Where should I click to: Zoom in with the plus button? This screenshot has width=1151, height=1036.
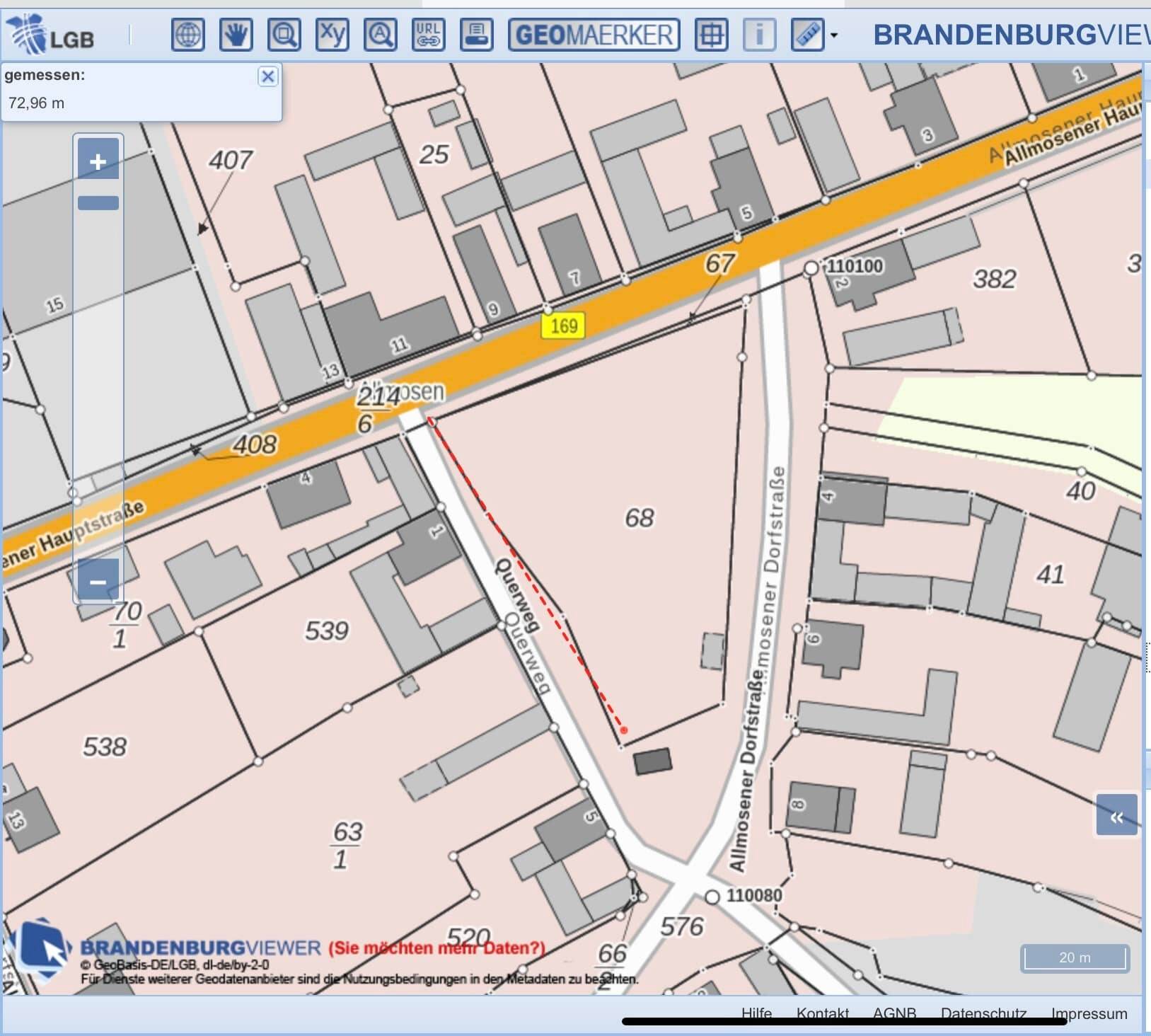pyautogui.click(x=98, y=161)
